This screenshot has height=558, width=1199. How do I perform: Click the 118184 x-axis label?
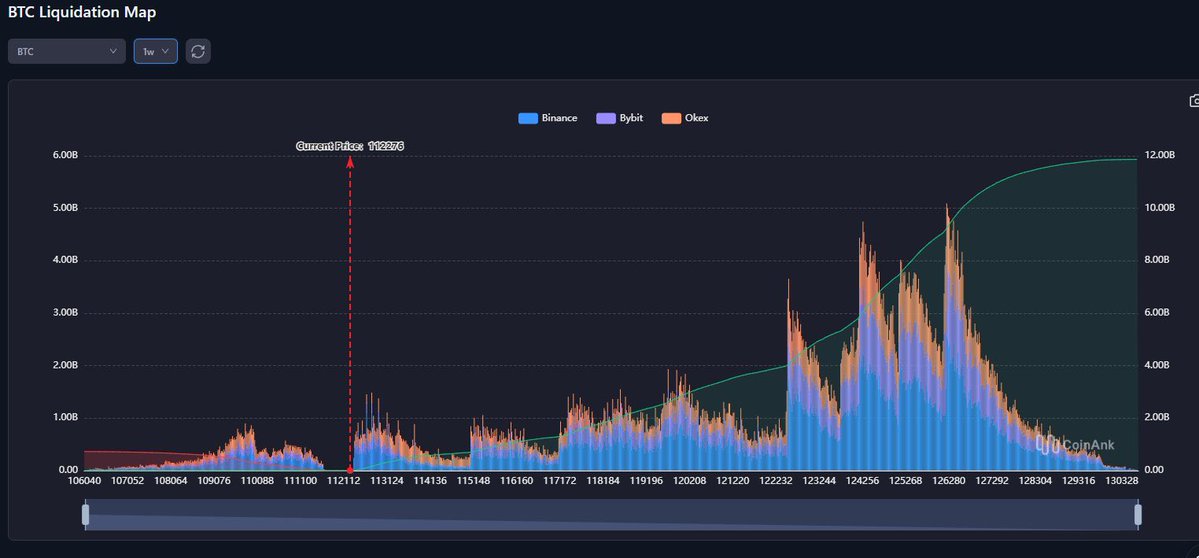pos(603,481)
